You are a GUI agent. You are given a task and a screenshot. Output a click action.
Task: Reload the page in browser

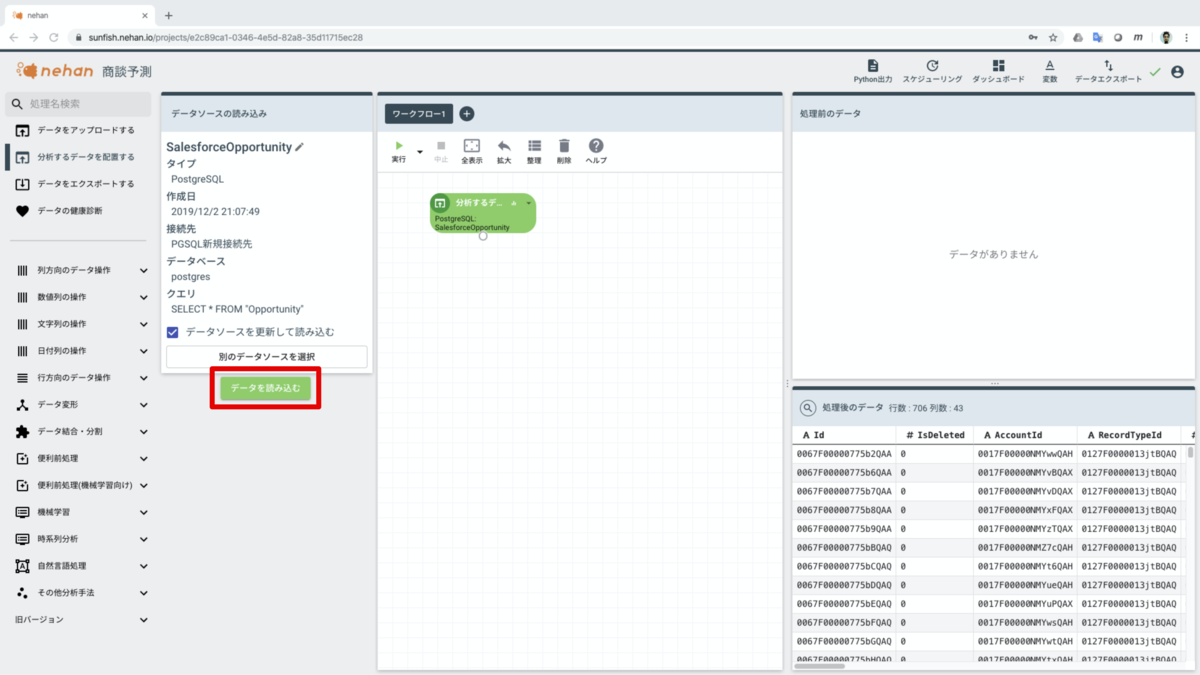tap(54, 37)
